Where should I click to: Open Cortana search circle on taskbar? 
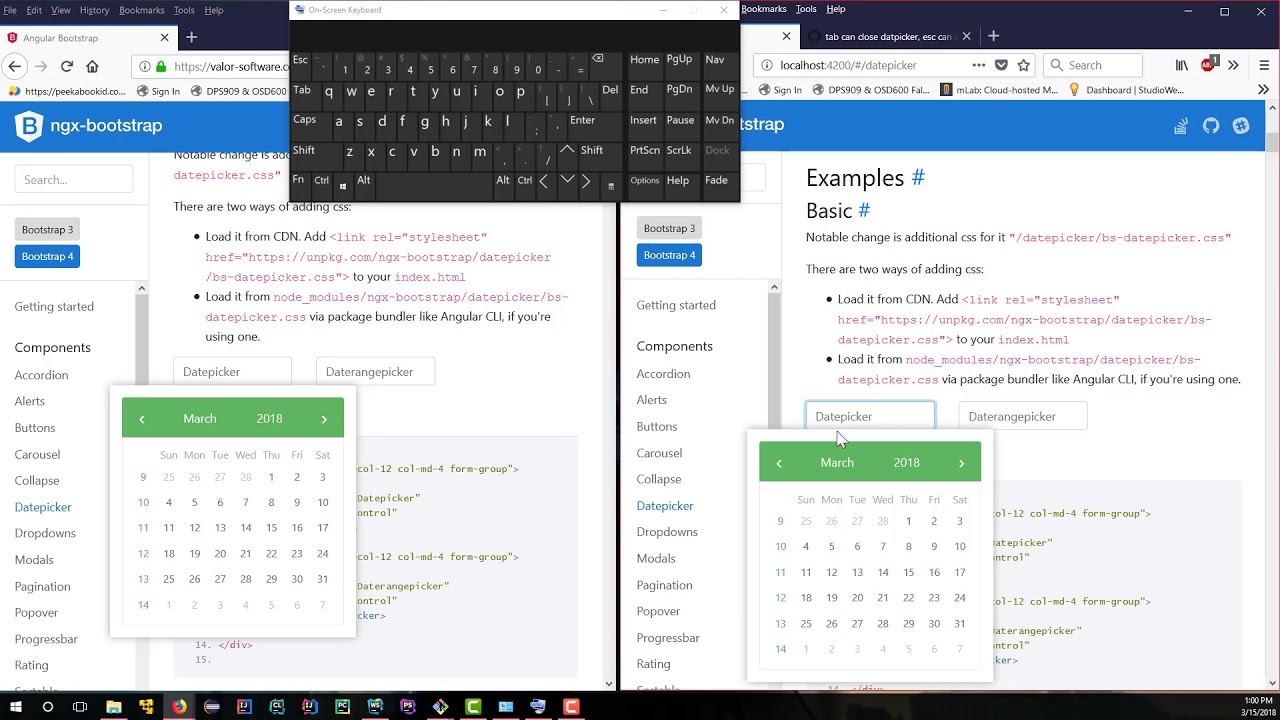point(47,706)
